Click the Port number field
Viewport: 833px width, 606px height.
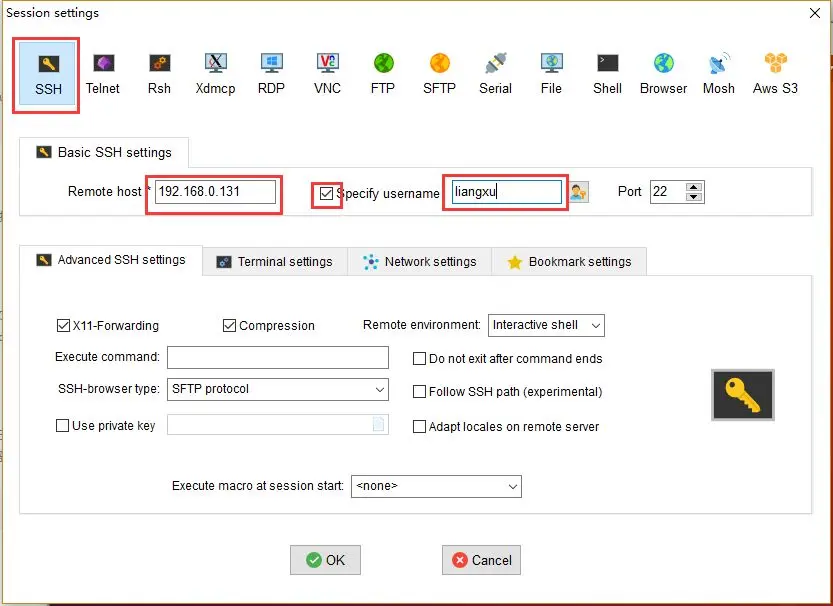(668, 192)
